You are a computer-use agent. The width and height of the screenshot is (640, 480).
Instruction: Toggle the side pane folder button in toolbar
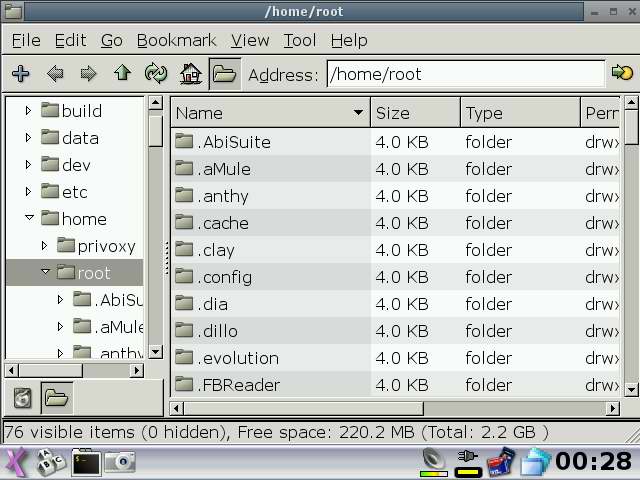point(223,74)
